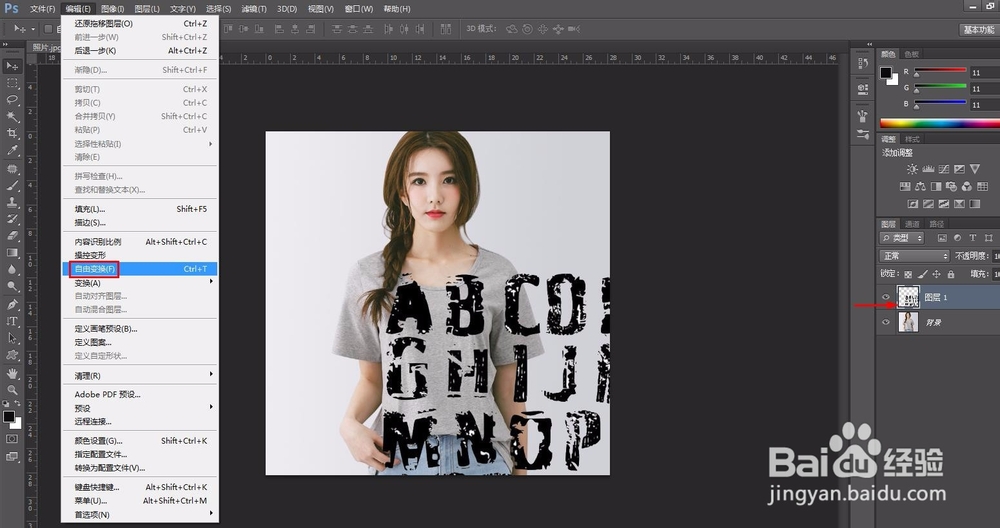
Task: Hide 图层 1 with its eye icon
Action: pyautogui.click(x=886, y=297)
